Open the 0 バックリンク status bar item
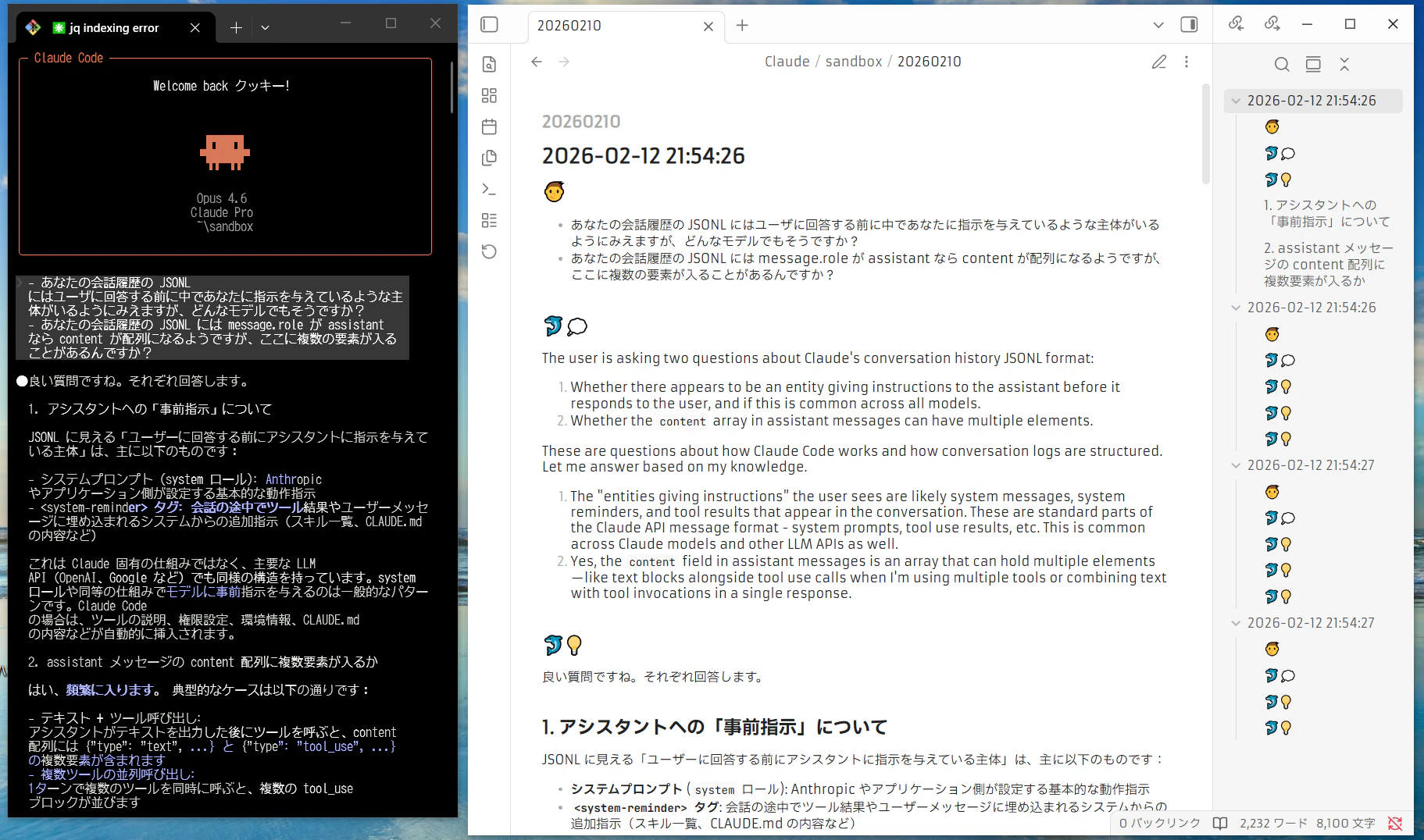This screenshot has height=840, width=1424. coord(1159,824)
